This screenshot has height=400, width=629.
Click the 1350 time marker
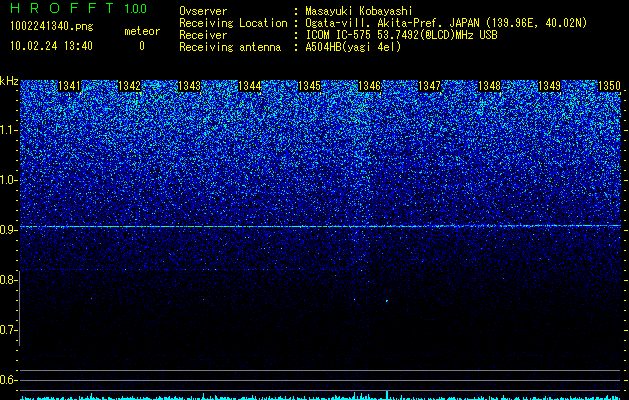609,86
